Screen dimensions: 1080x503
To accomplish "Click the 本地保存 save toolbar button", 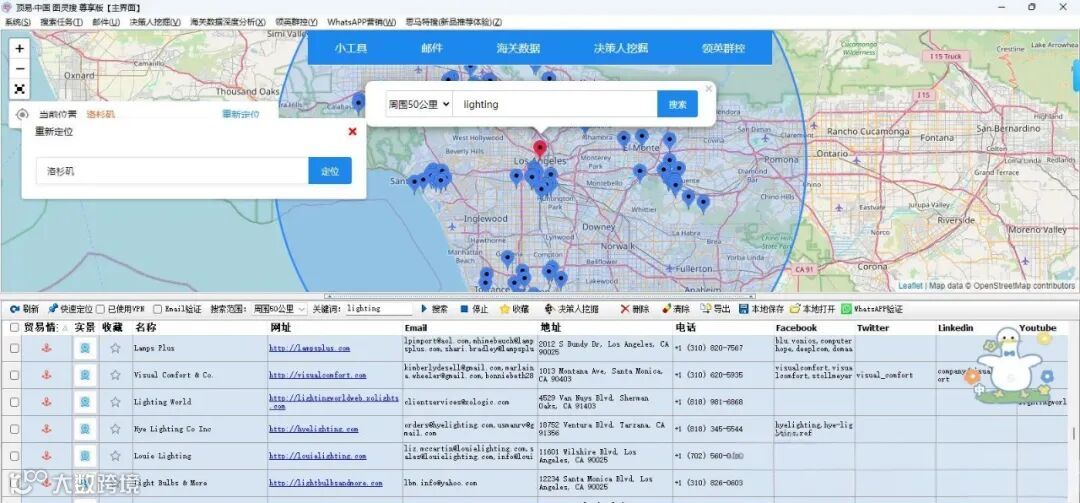I will pos(761,309).
